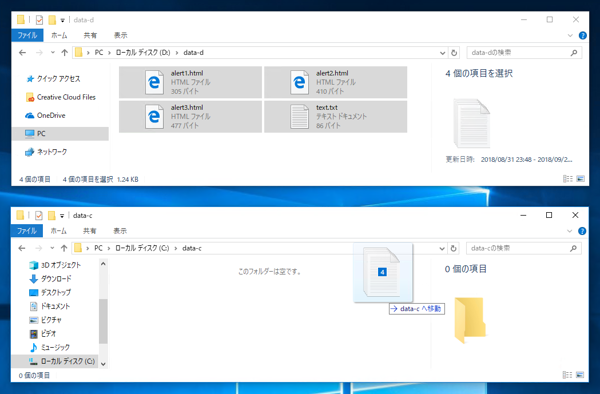
Task: Open the 共有 tab in data-d window
Action: [x=90, y=35]
